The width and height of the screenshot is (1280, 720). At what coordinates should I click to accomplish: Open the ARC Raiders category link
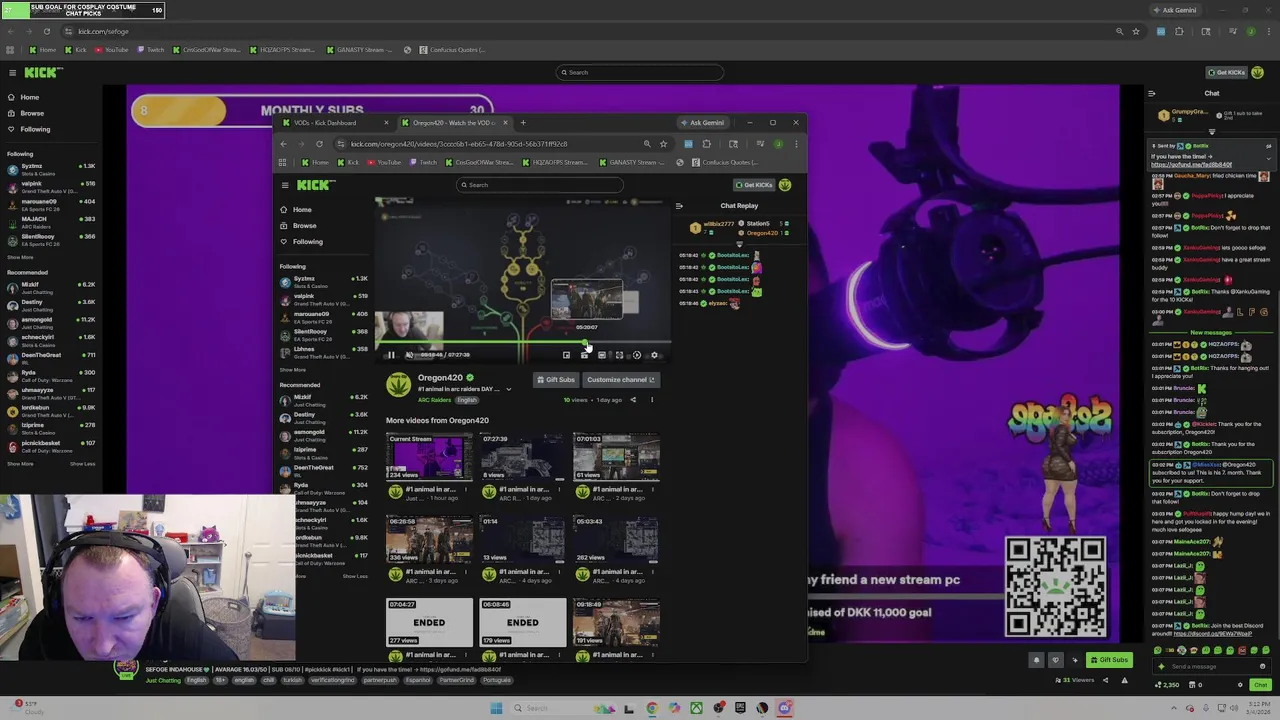[x=434, y=400]
